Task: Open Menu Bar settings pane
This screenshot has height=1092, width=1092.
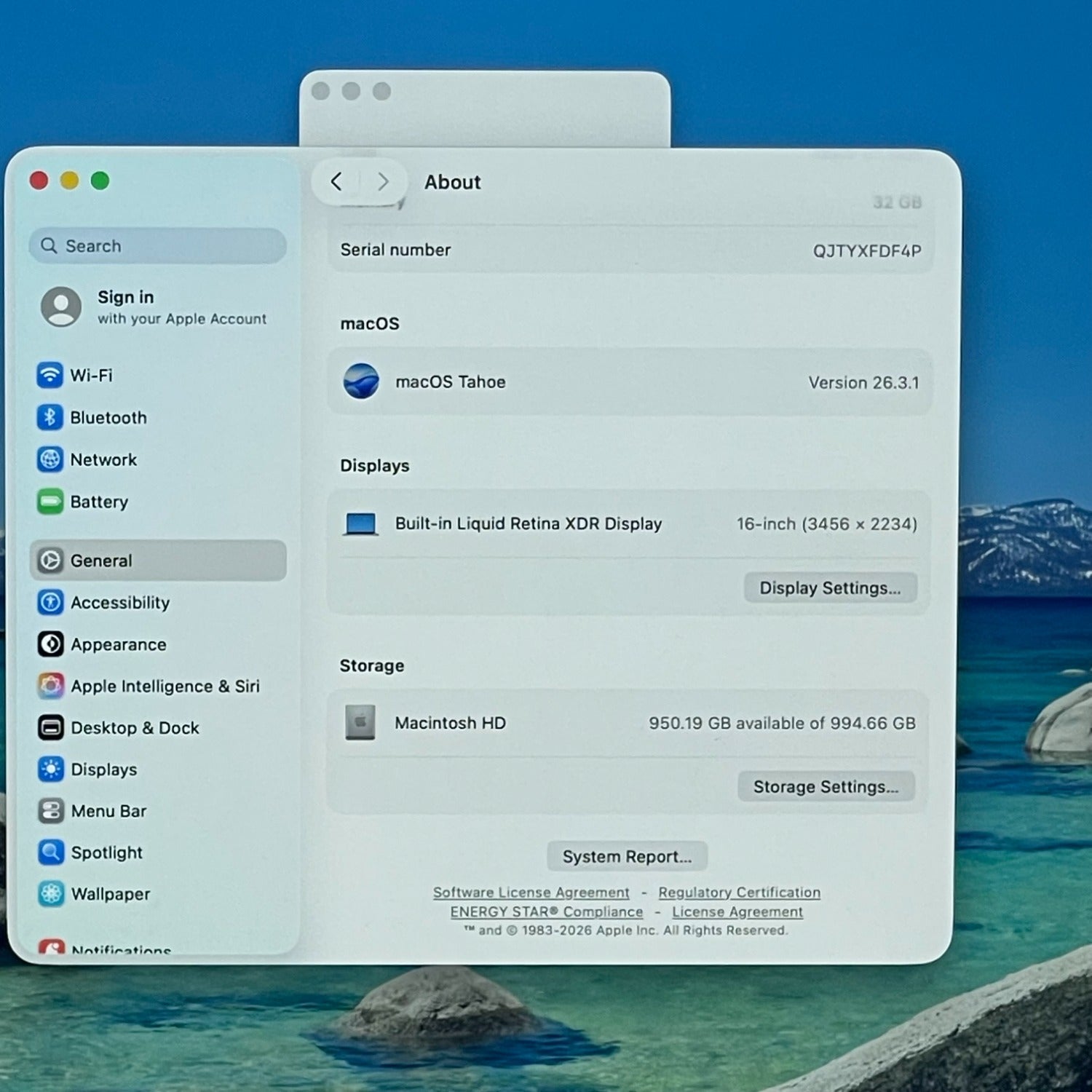Action: [x=108, y=811]
